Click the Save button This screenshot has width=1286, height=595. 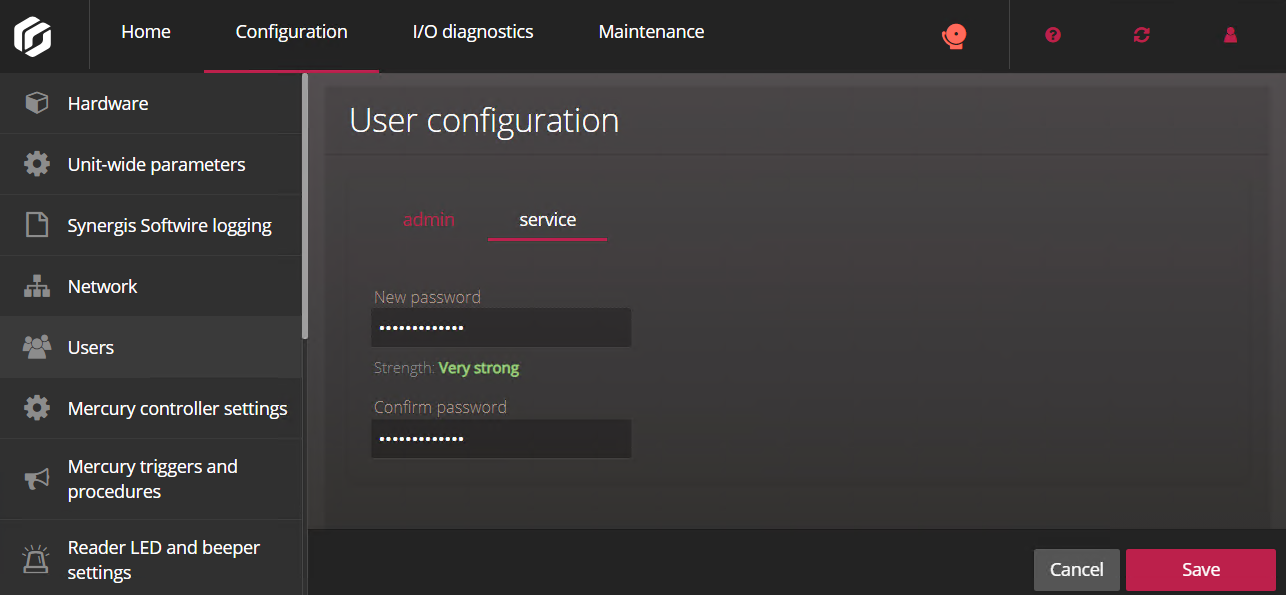[x=1201, y=569]
